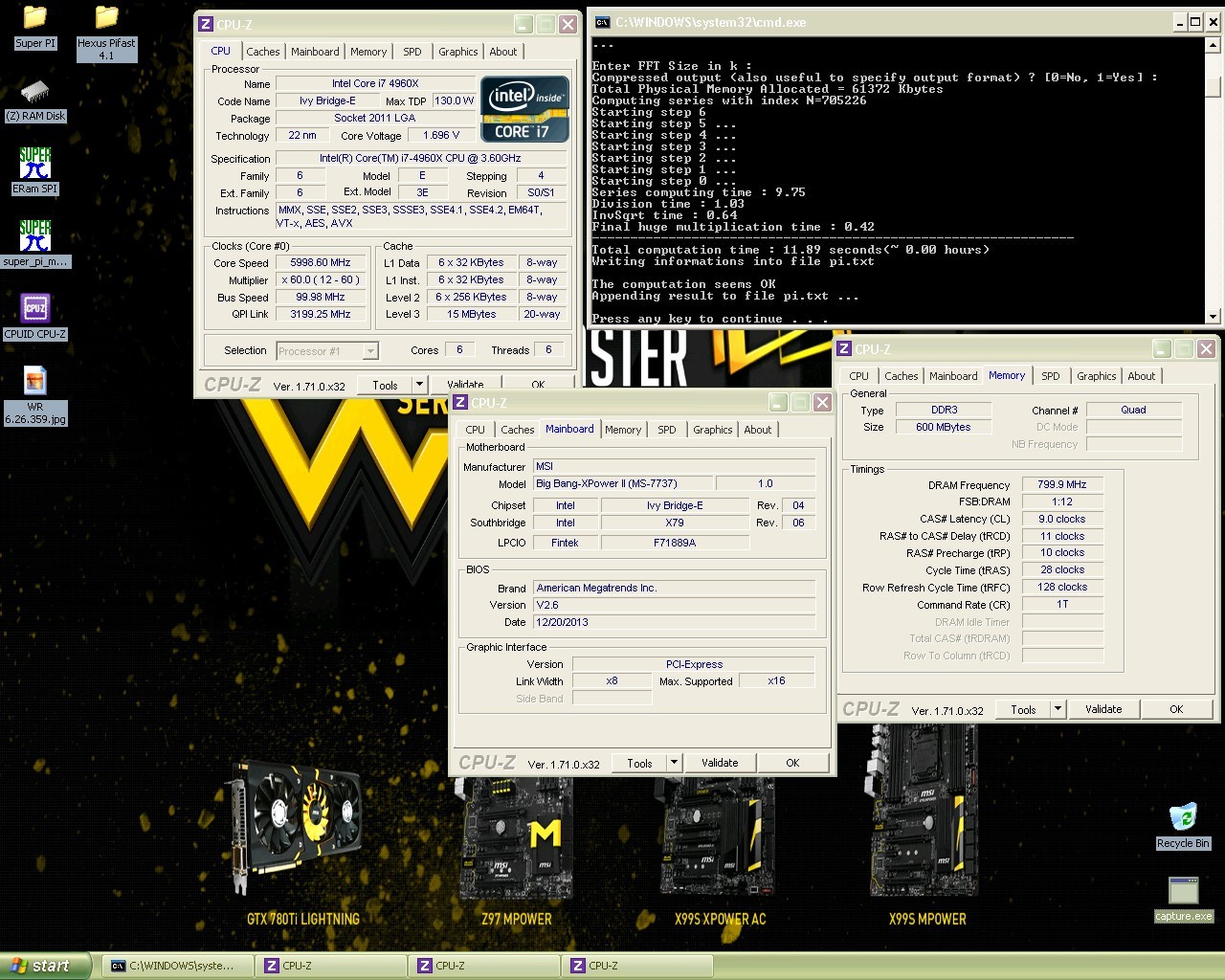
Task: Click the Core Voltage 1.696 V value
Action: (x=441, y=135)
